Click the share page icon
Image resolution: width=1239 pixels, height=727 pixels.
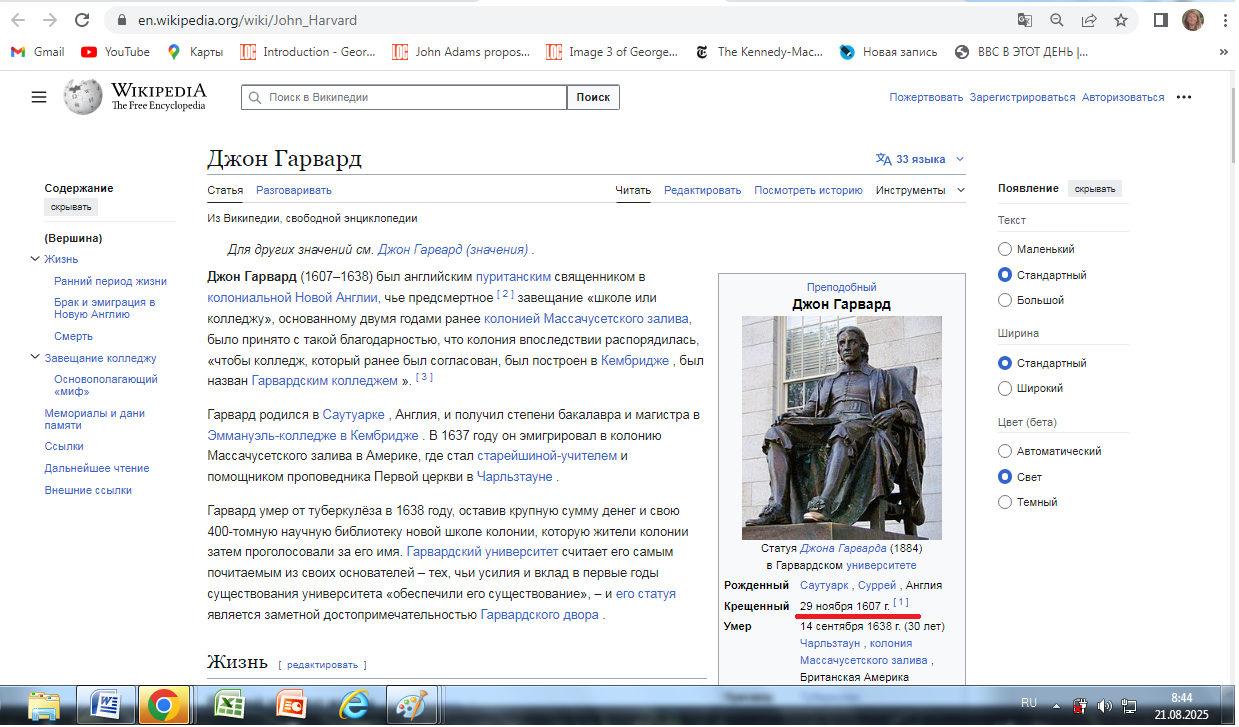1089,20
